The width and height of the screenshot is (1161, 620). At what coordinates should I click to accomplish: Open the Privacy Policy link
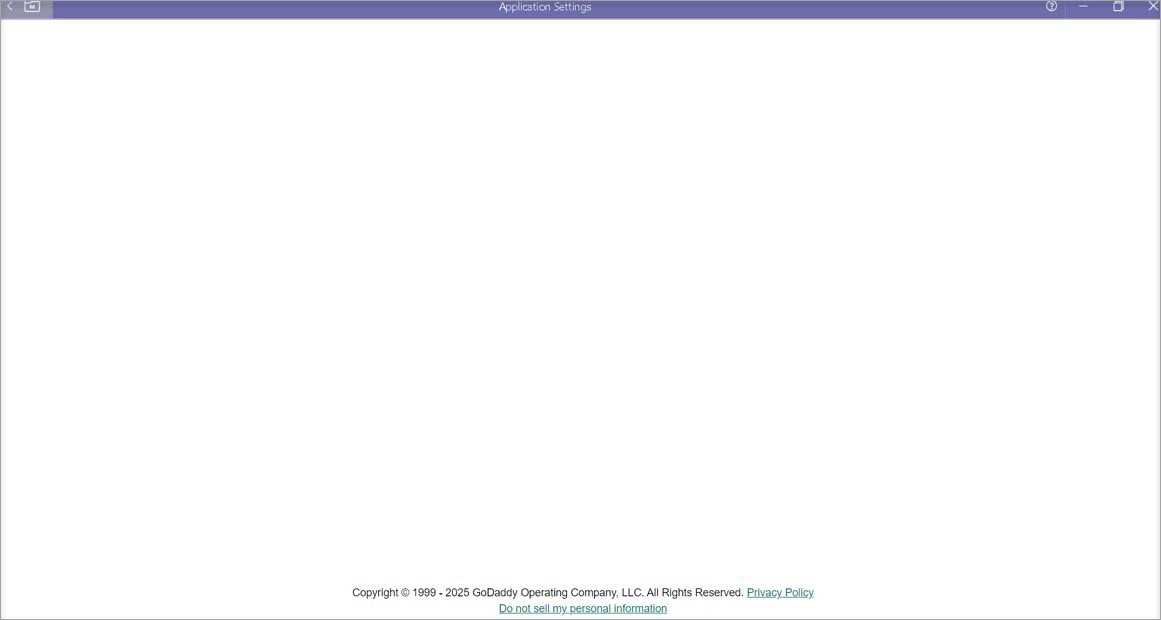[780, 593]
